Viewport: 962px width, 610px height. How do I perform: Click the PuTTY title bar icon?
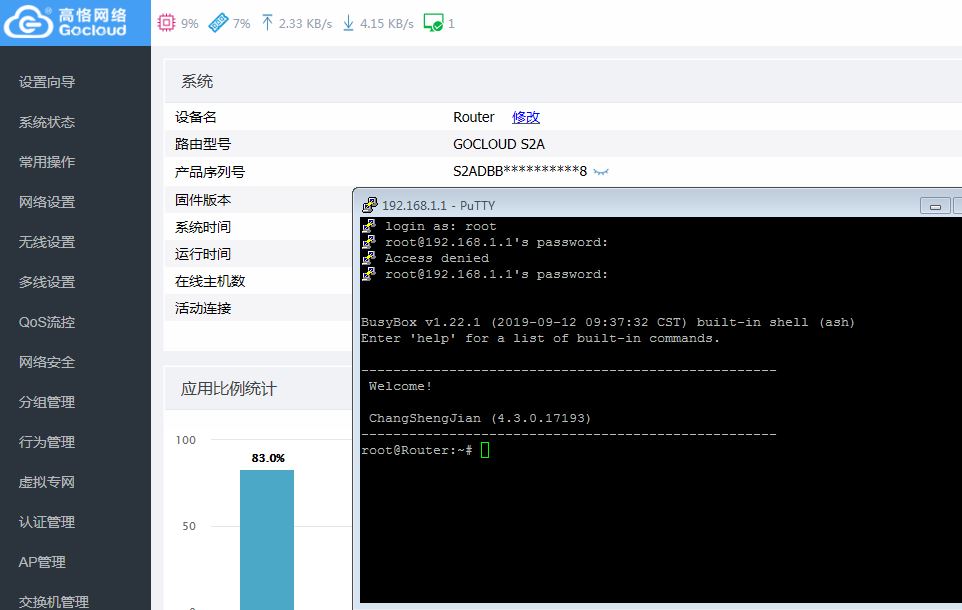tap(369, 205)
